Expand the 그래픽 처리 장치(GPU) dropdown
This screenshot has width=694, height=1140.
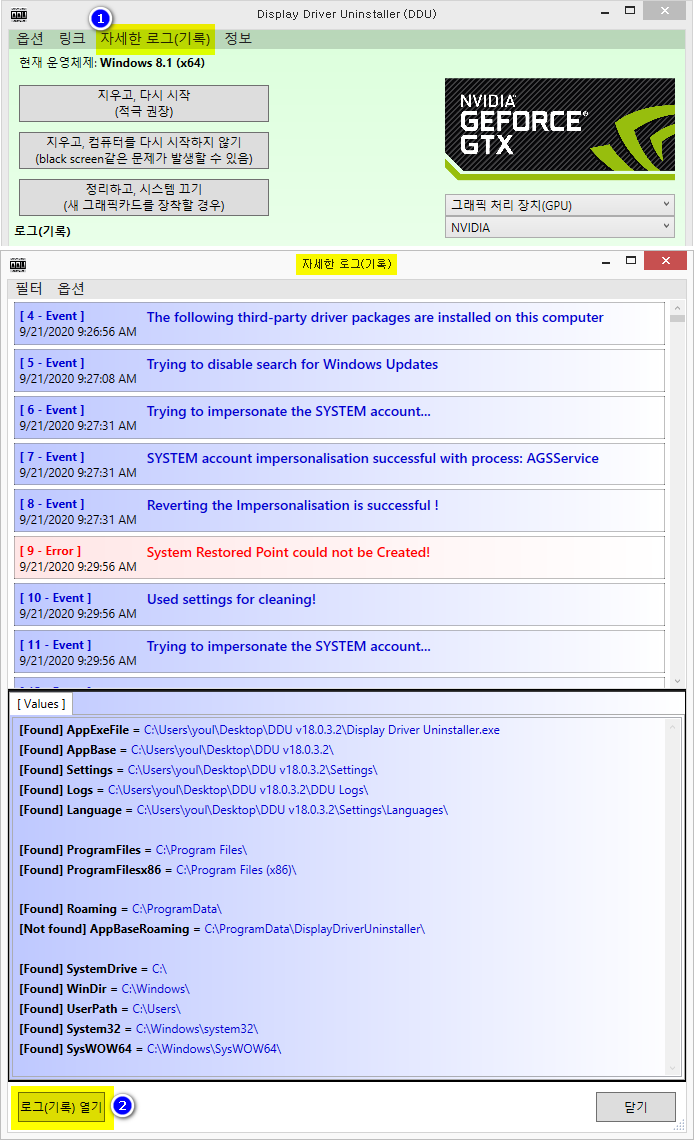(560, 205)
